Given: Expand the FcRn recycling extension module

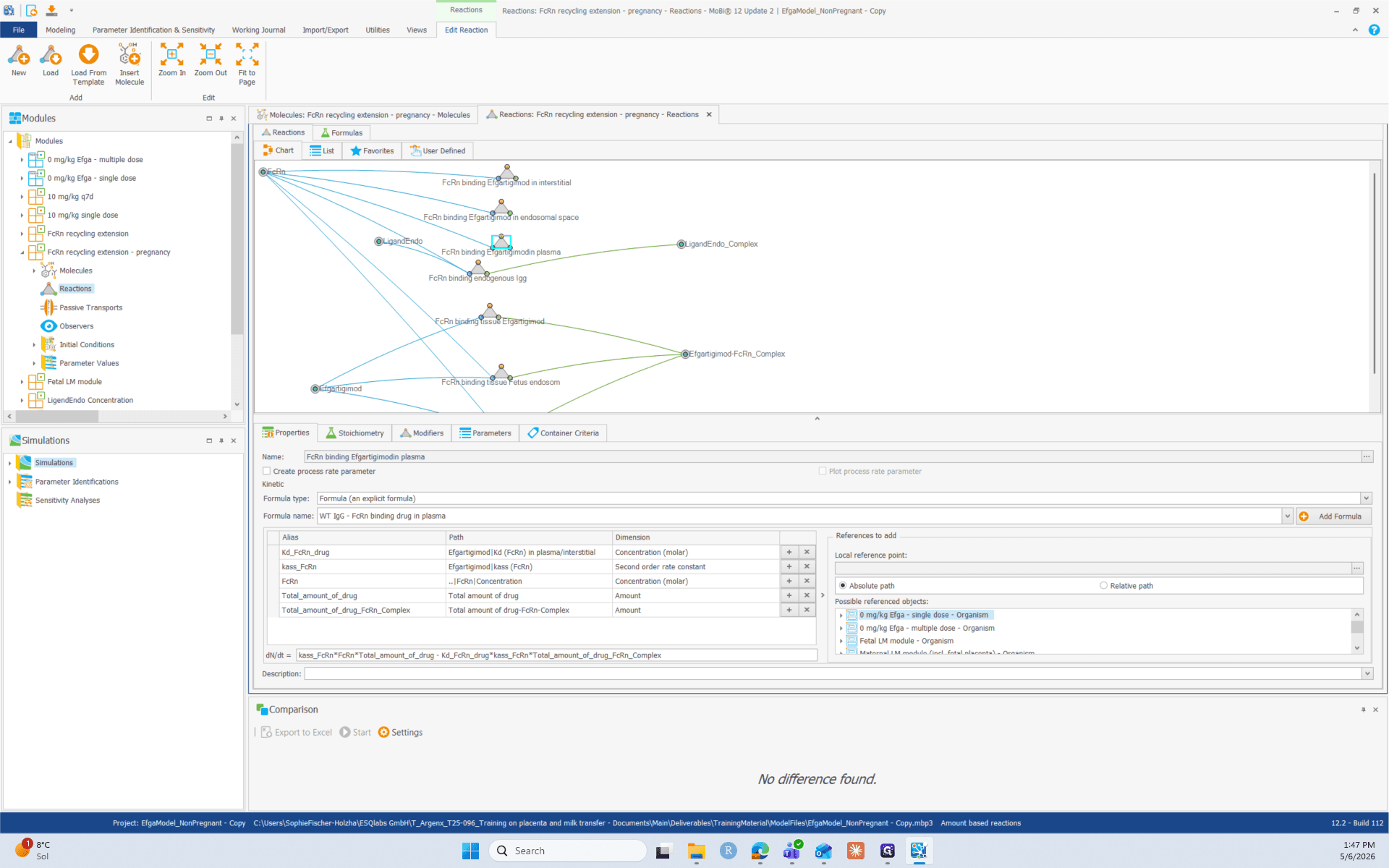Looking at the screenshot, I should tap(22, 234).
